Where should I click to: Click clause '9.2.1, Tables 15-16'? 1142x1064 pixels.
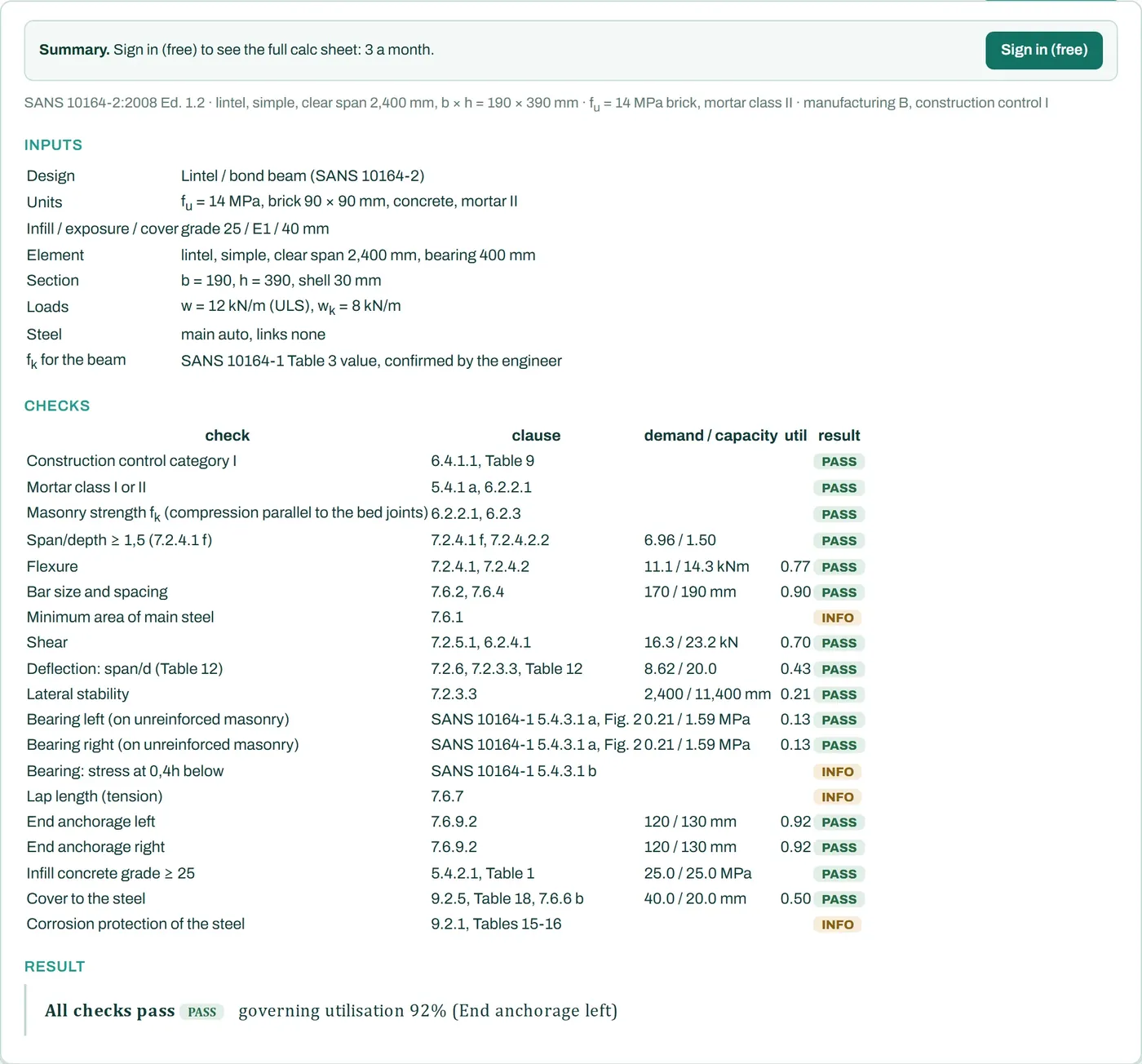[x=496, y=924]
